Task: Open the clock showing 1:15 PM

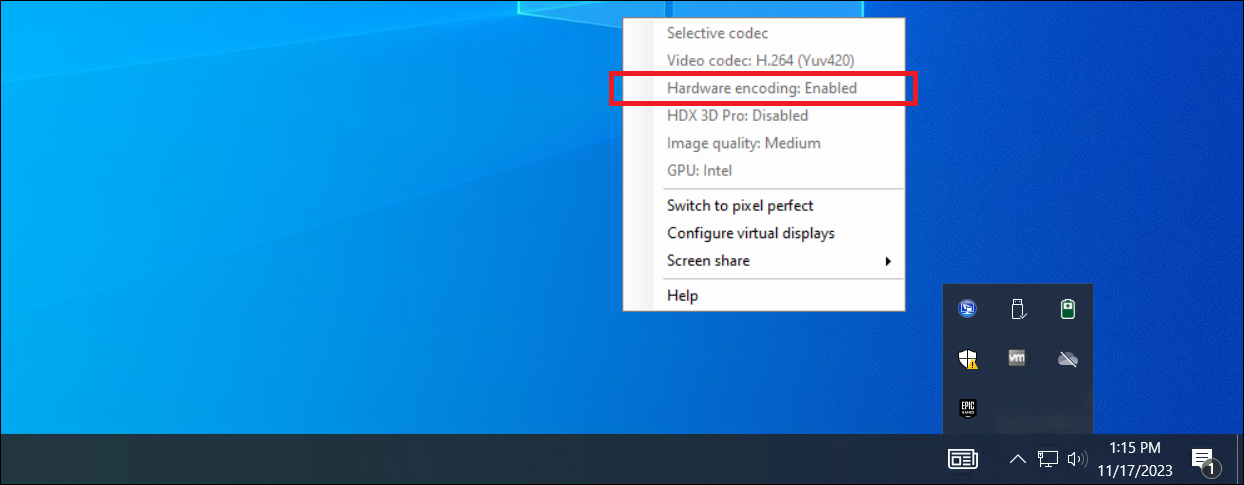Action: [x=1137, y=459]
